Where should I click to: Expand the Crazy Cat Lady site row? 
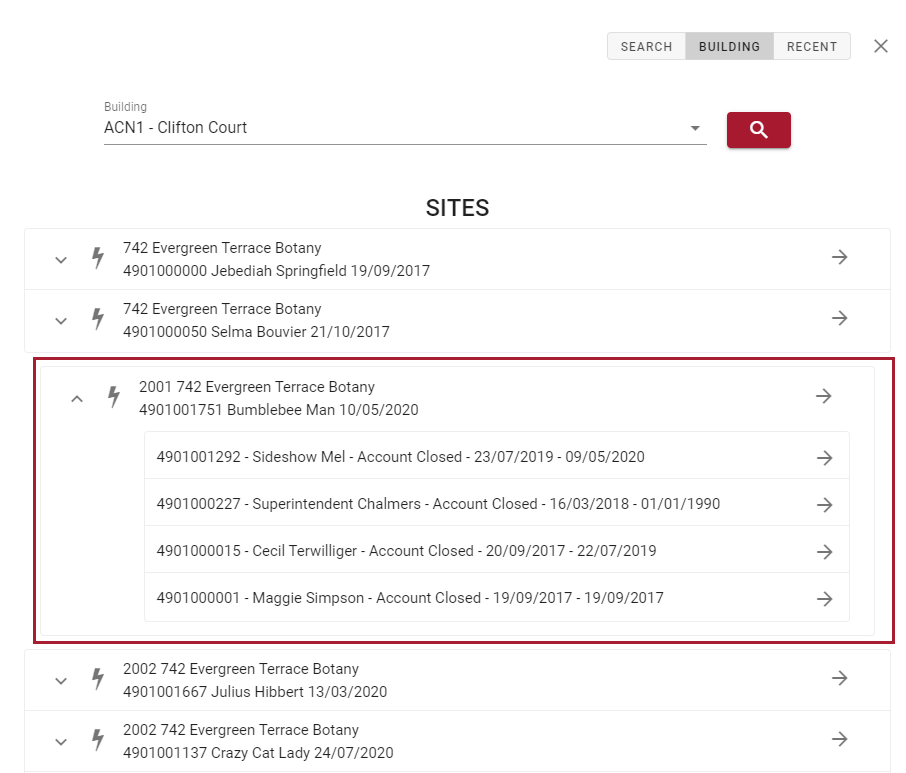[x=61, y=742]
